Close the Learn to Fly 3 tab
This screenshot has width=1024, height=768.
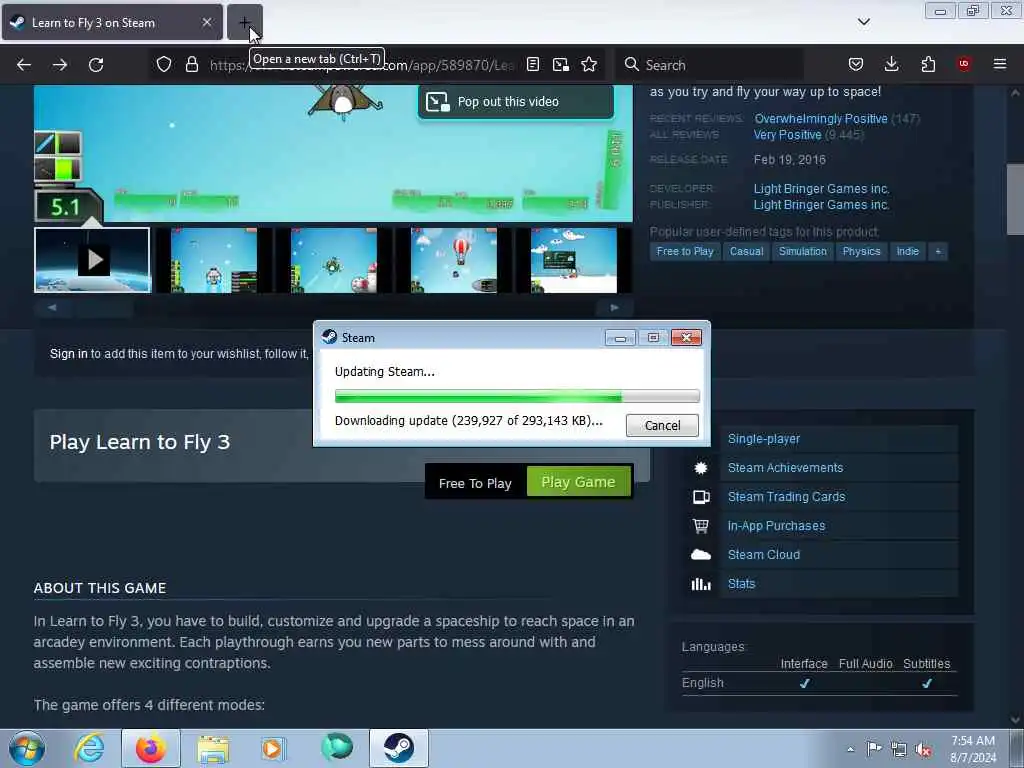coord(206,22)
